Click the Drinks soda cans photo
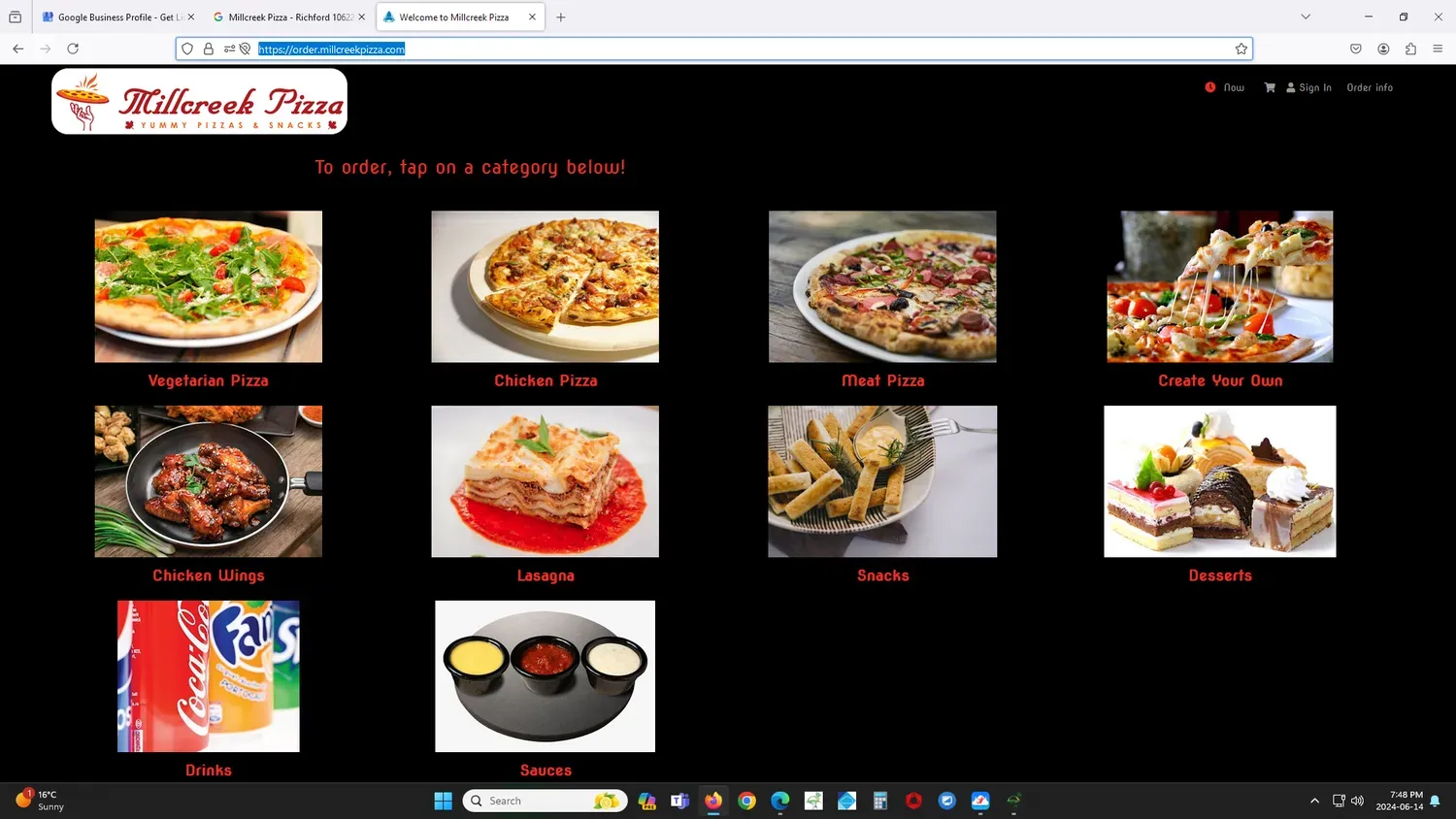 coord(209,676)
